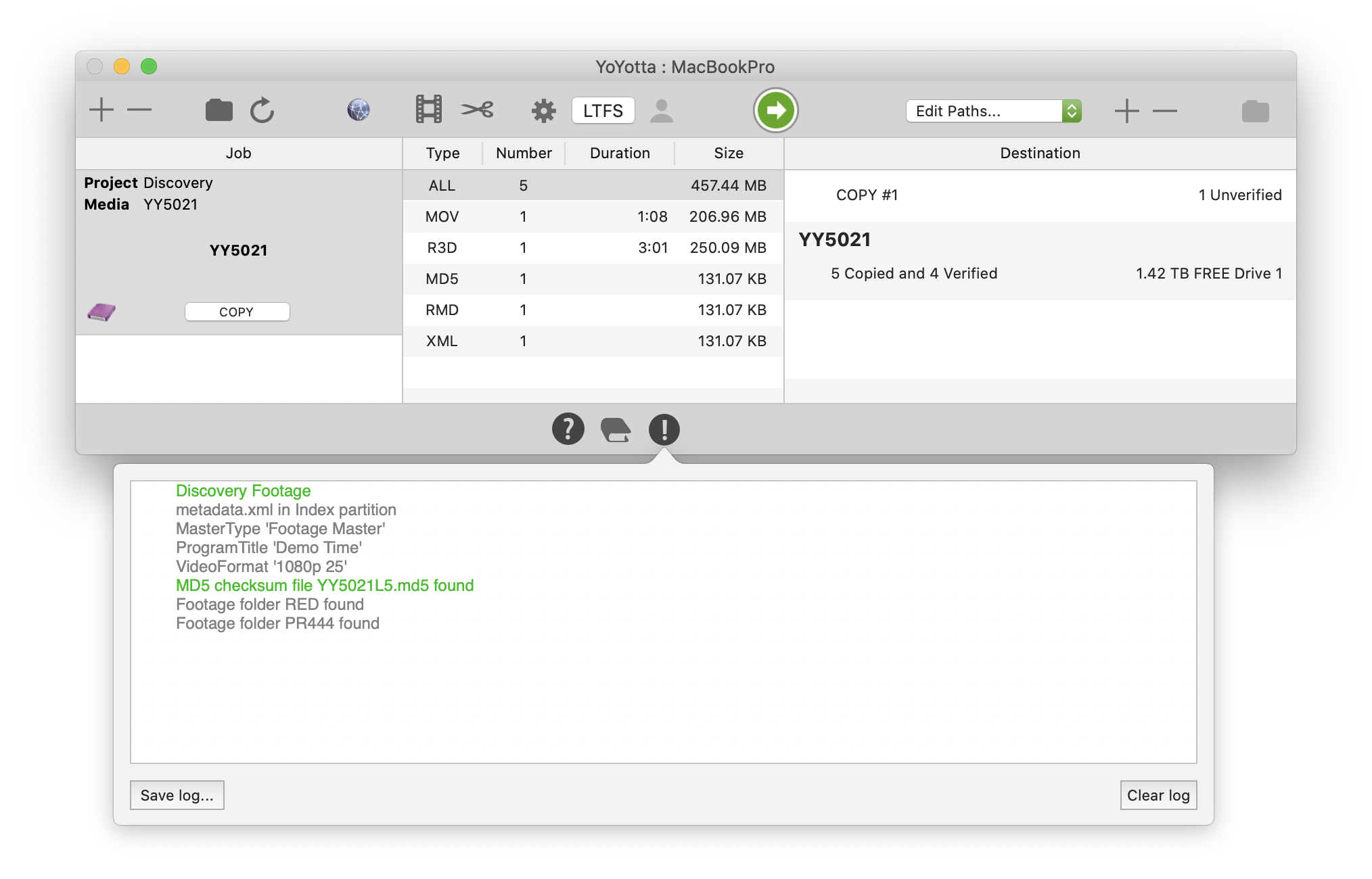Click the Size column header
Viewport: 1372px width, 879px height.
(x=729, y=153)
